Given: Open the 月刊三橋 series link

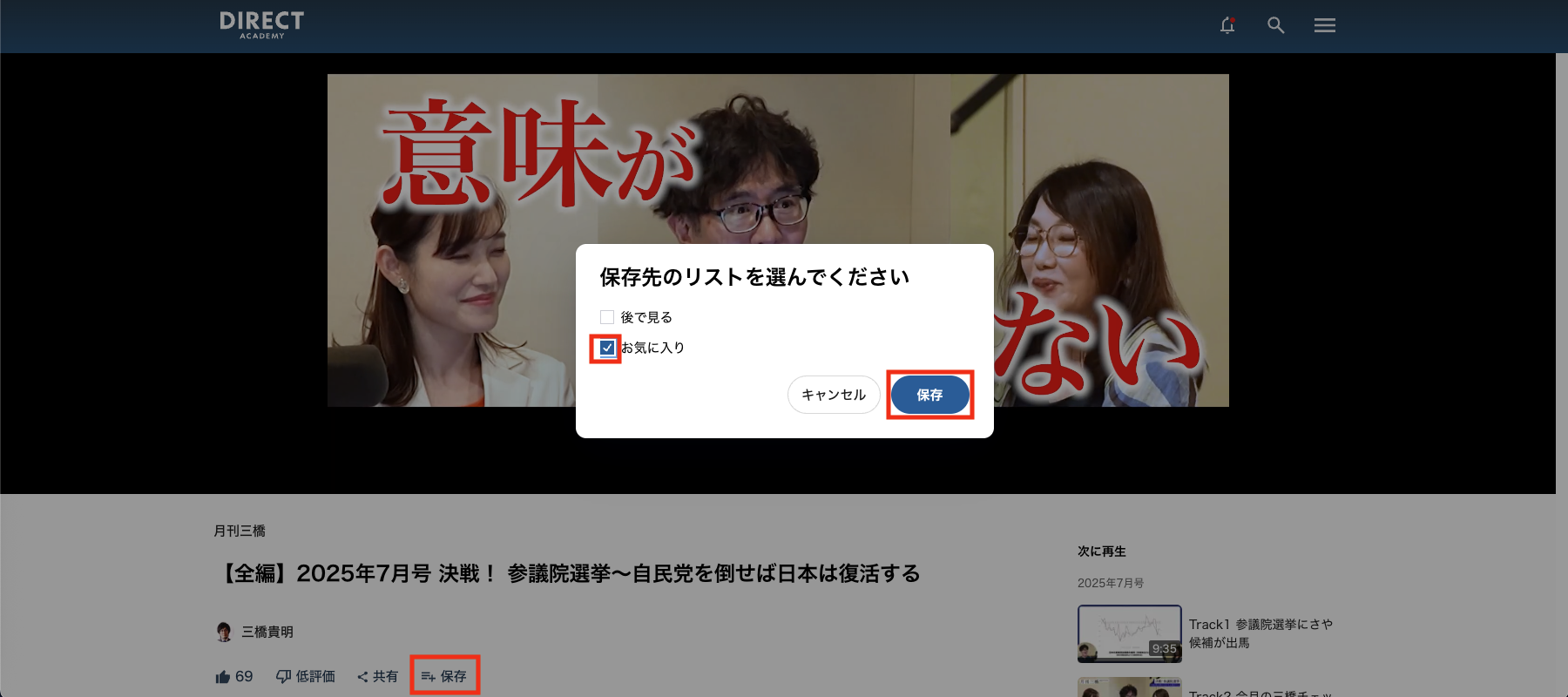Looking at the screenshot, I should click(x=240, y=531).
